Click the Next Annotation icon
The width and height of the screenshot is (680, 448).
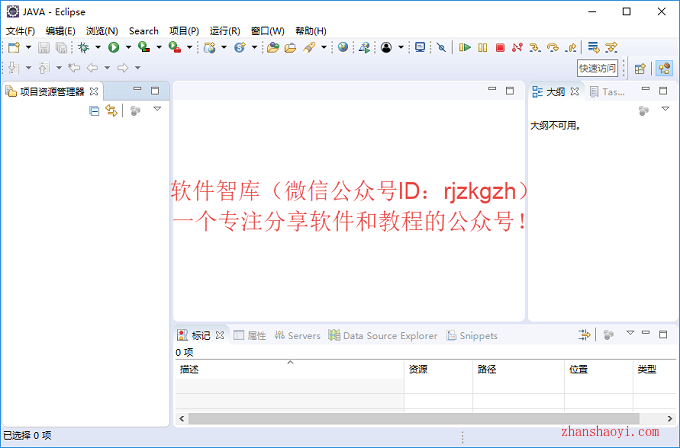14,68
